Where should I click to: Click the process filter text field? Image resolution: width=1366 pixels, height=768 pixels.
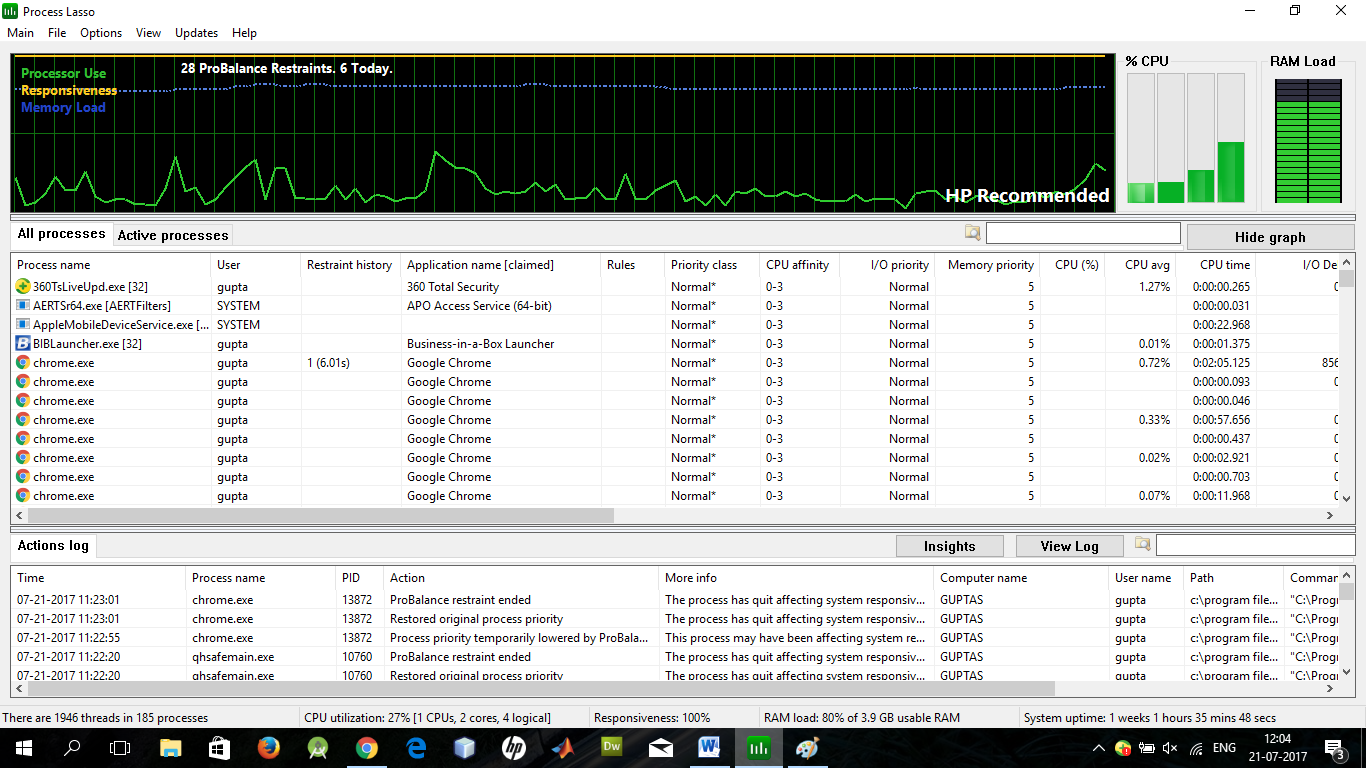(1083, 233)
